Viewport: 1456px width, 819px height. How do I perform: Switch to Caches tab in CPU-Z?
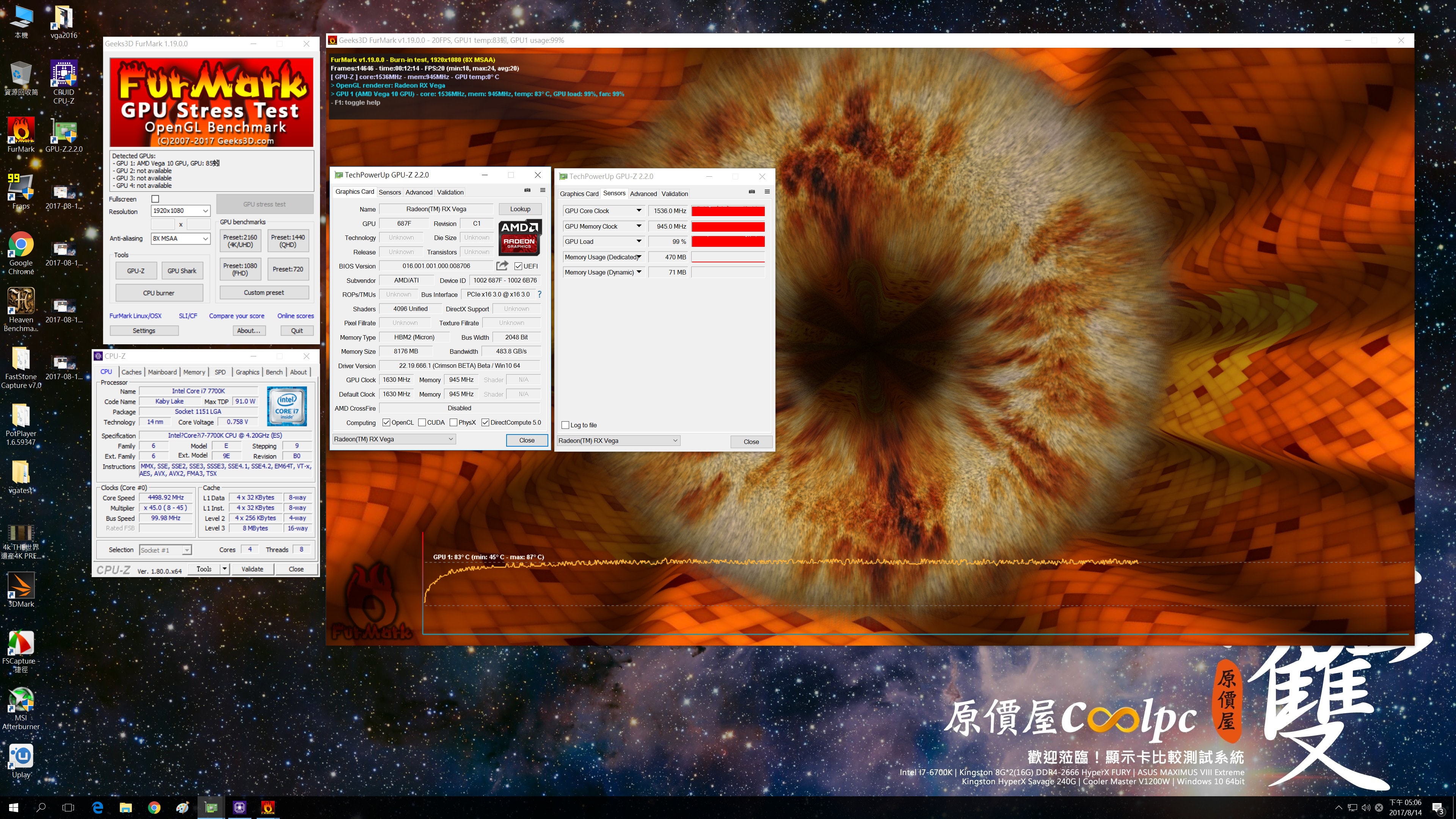(x=131, y=372)
